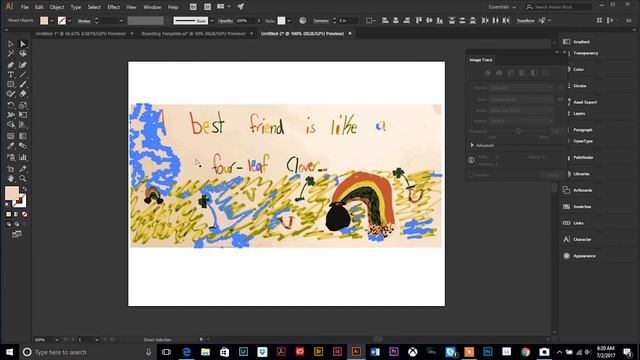Swap fill and stroke colors

(24, 189)
